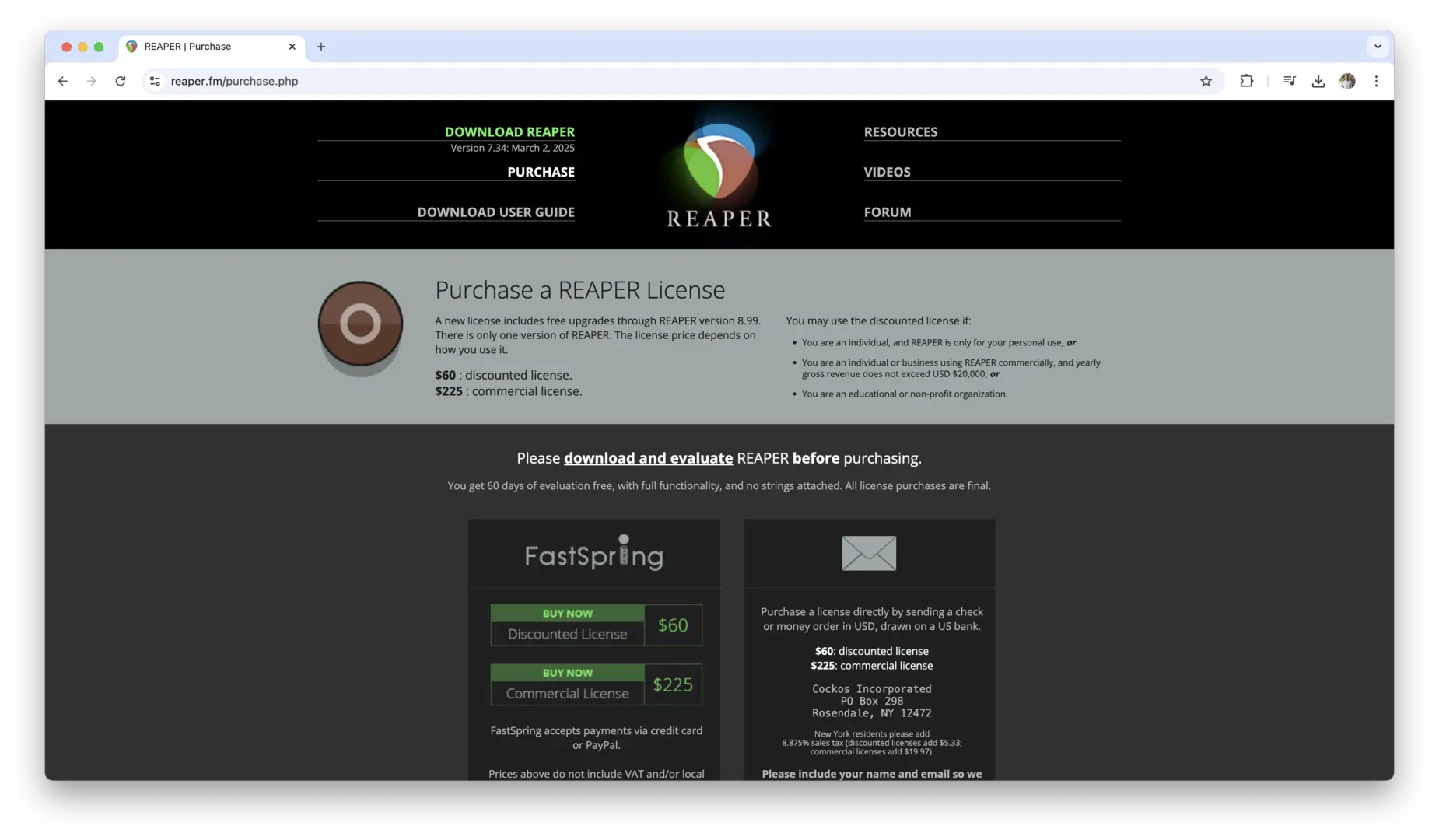1439x840 pixels.
Task: Click the educational or non-profit bullet text
Action: point(904,394)
